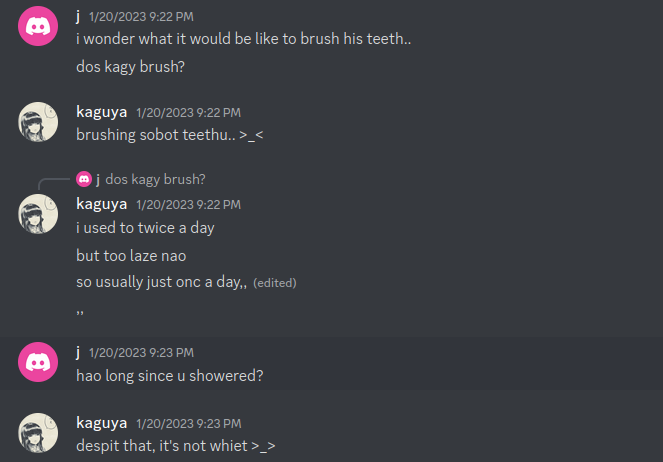Image resolution: width=663 pixels, height=462 pixels.
Task: Click the small Discord avatar in reply preview
Action: tap(83, 179)
